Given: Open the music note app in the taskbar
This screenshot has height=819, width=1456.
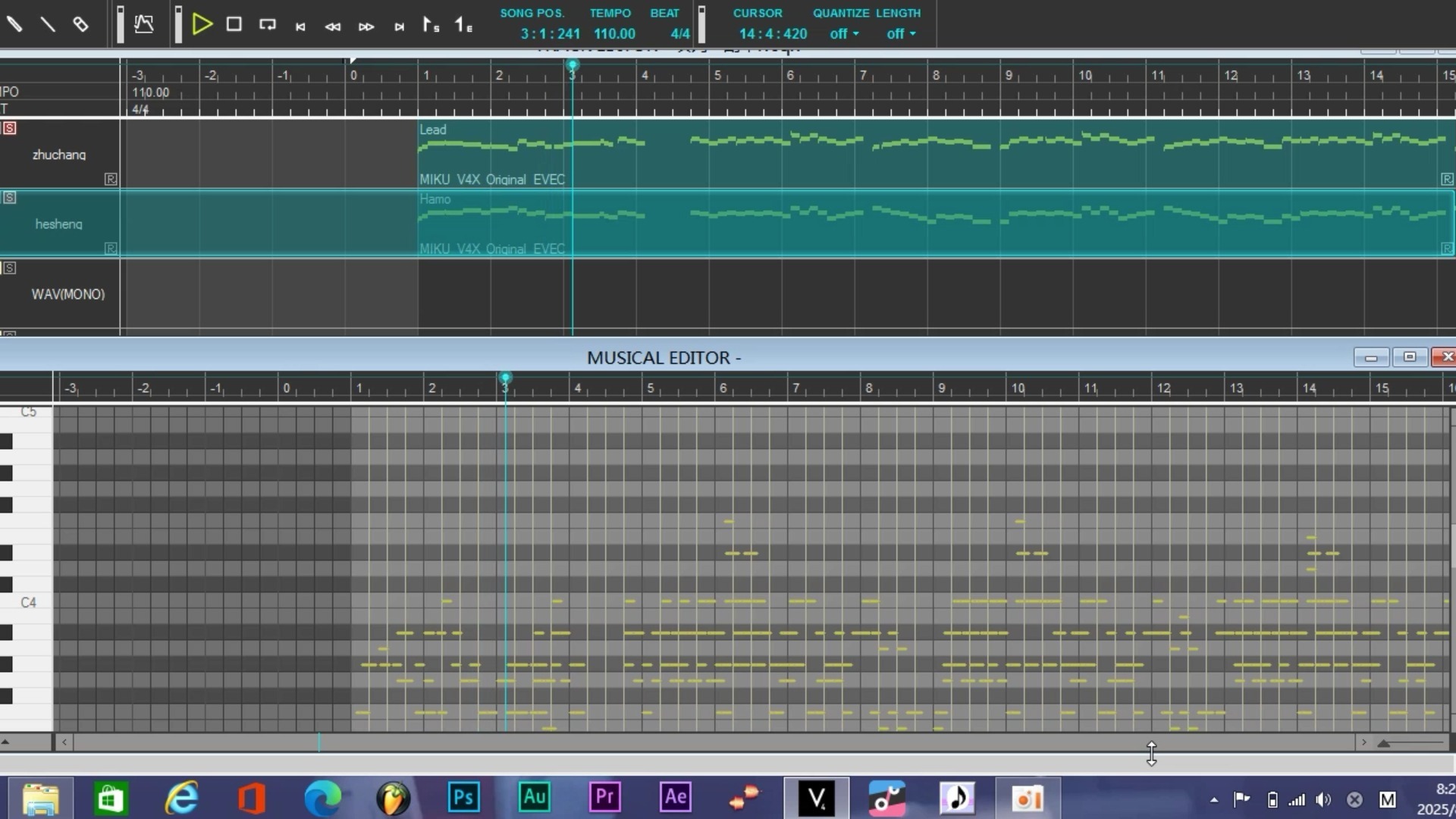Looking at the screenshot, I should coord(957,799).
